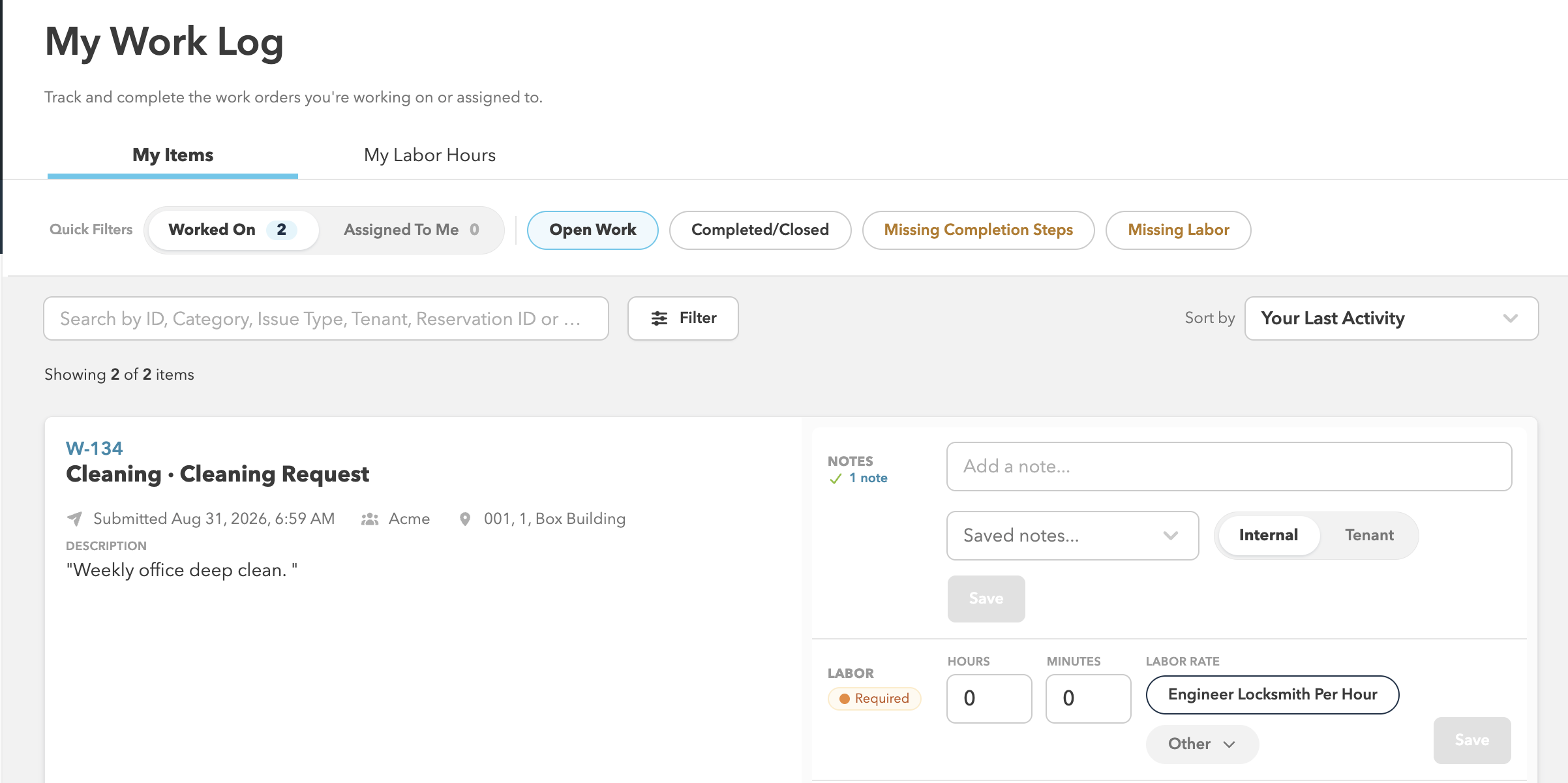Click the location pin icon
The image size is (1568, 783).
[465, 519]
